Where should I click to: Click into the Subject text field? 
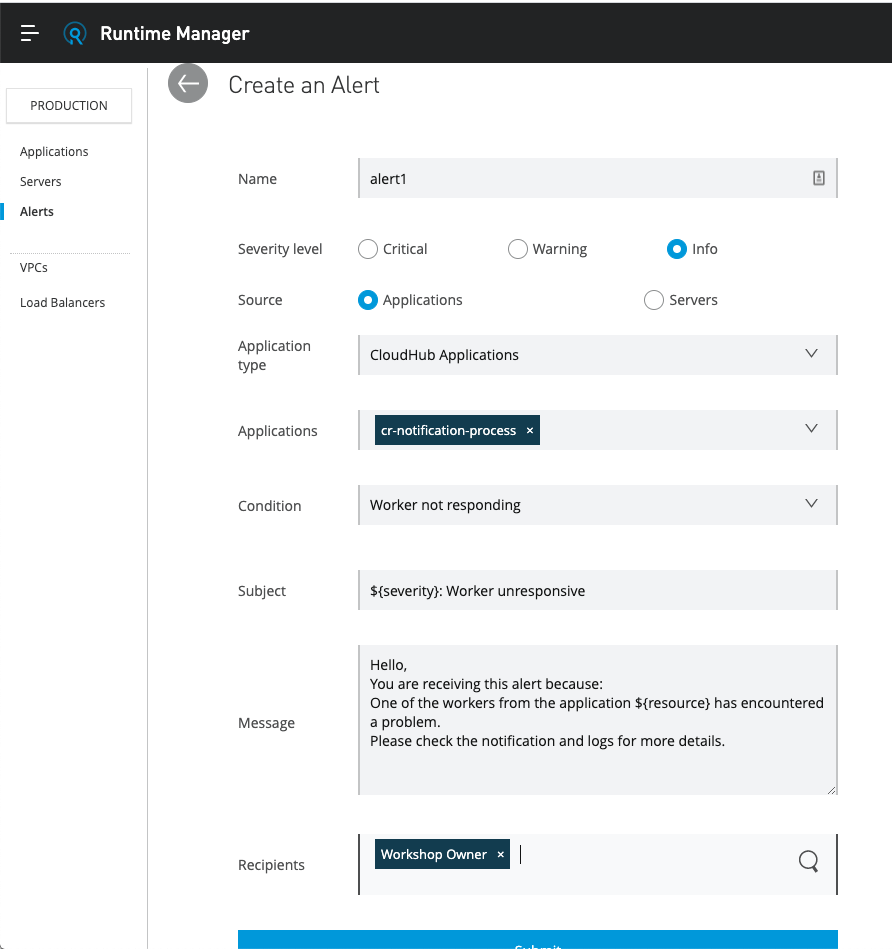coord(596,591)
